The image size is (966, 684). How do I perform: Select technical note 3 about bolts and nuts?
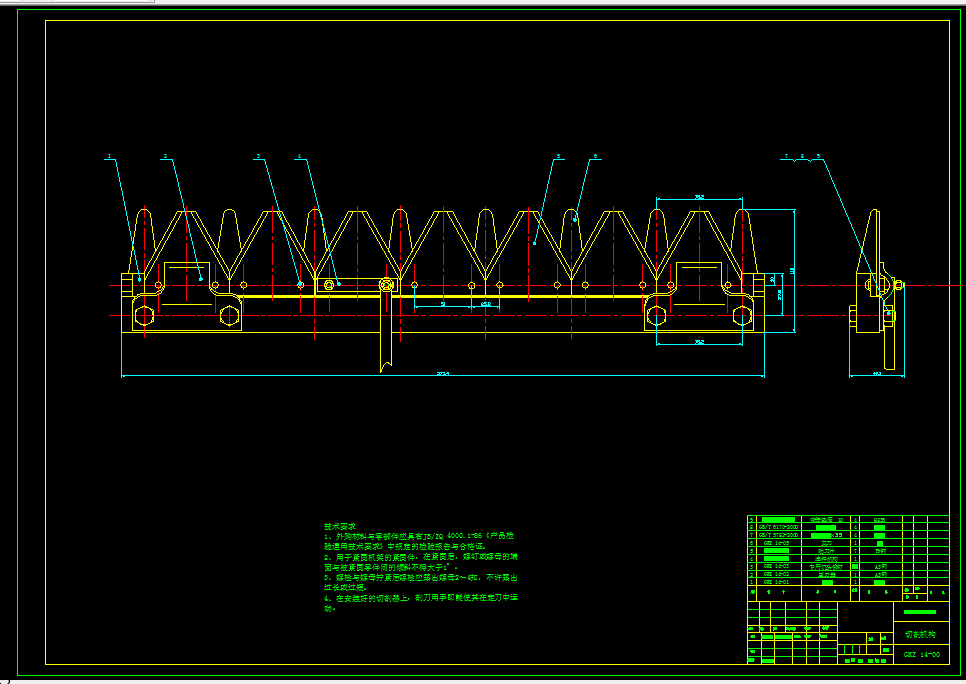pyautogui.click(x=421, y=582)
